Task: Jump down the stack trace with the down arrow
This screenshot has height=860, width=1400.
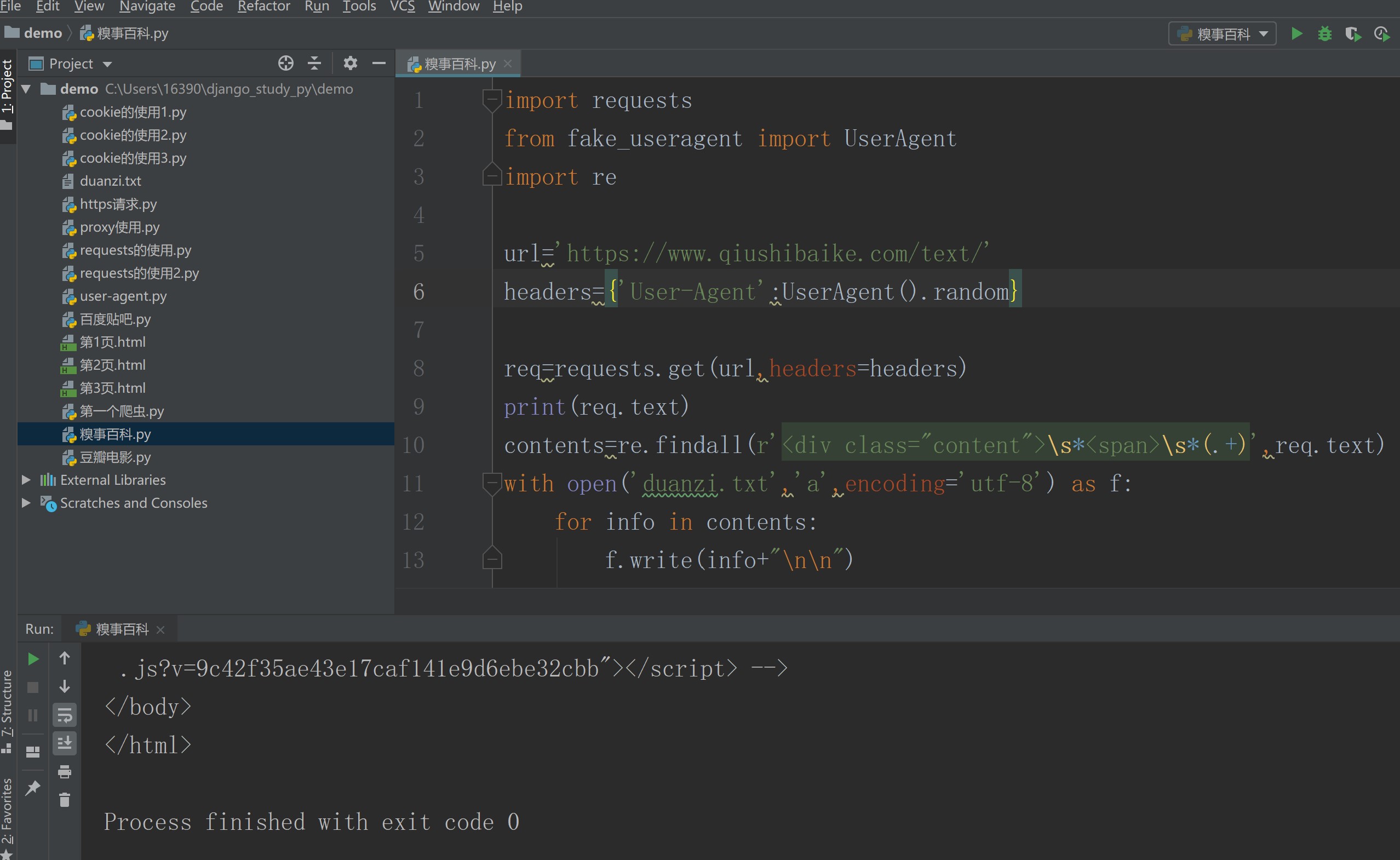Action: coord(65,686)
